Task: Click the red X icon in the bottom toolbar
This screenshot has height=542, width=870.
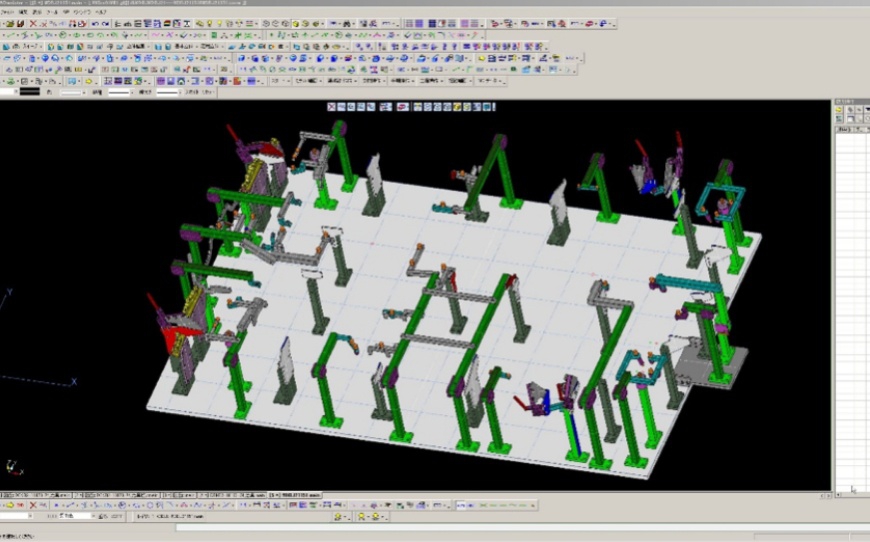Action: tap(31, 505)
